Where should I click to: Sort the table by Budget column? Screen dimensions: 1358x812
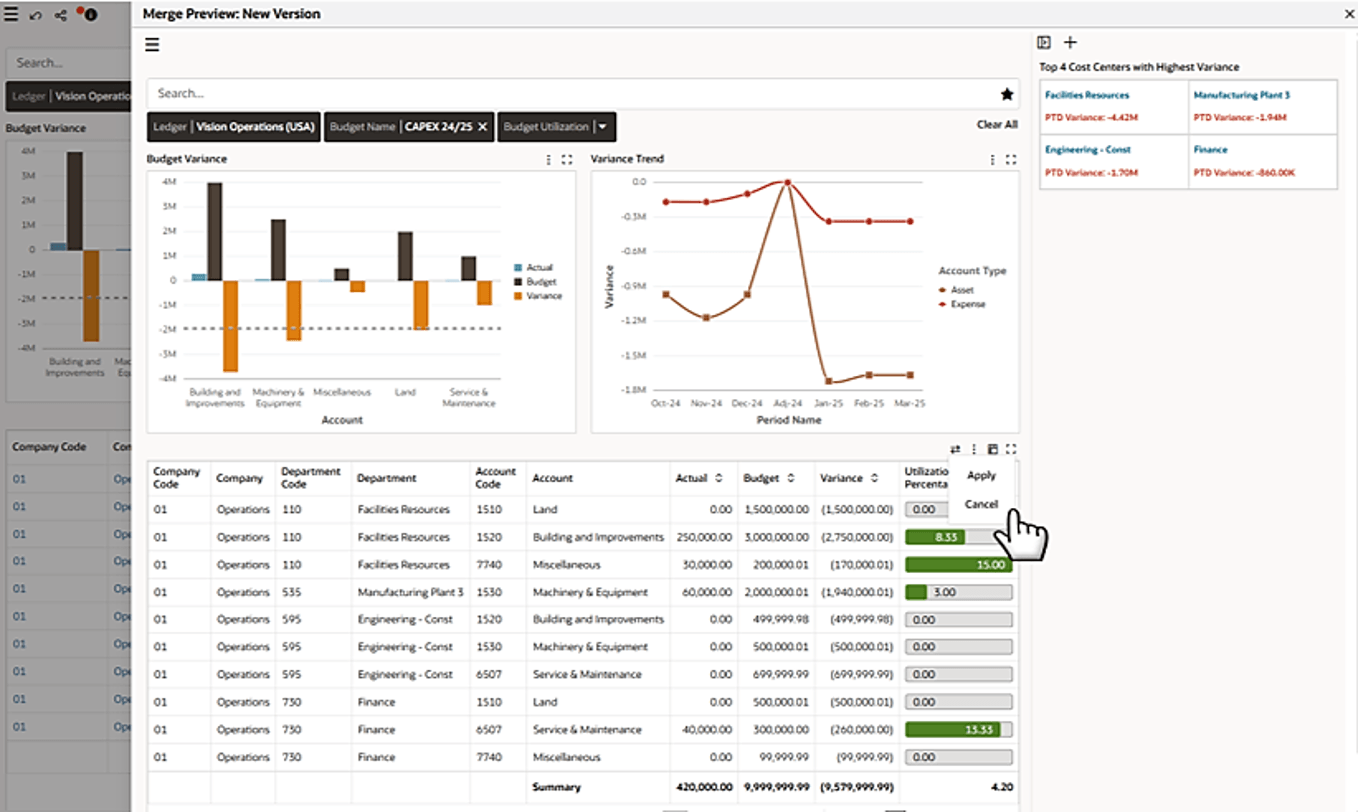(790, 479)
